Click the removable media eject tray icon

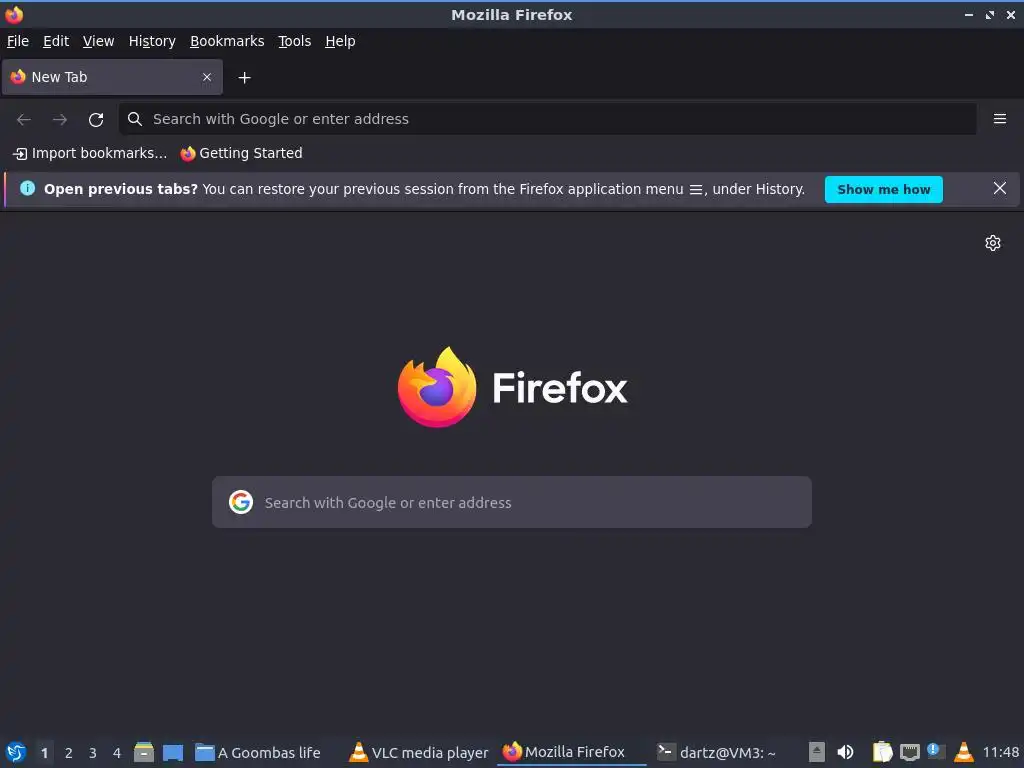816,752
